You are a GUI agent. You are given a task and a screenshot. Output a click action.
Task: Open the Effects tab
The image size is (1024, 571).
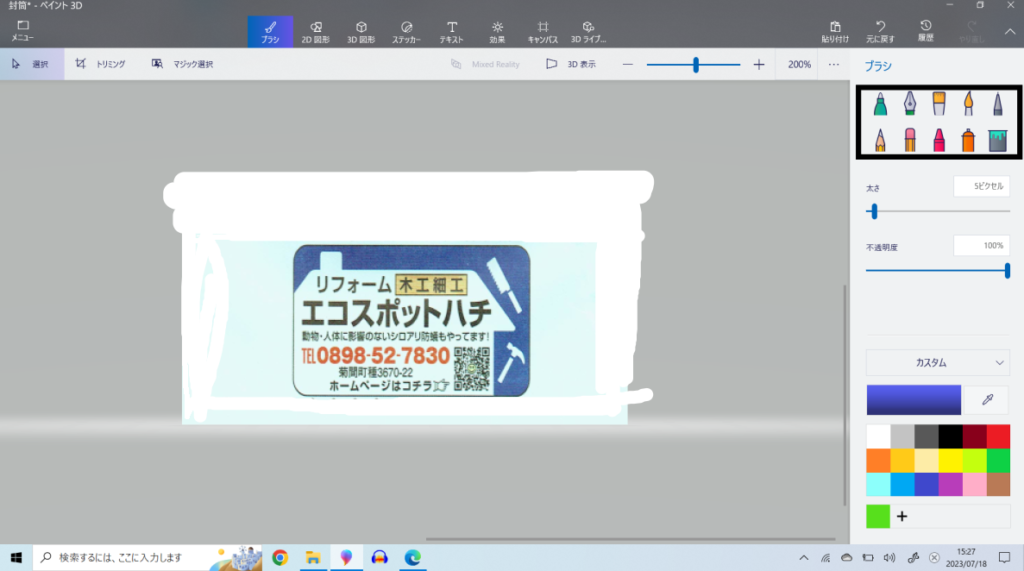[497, 31]
